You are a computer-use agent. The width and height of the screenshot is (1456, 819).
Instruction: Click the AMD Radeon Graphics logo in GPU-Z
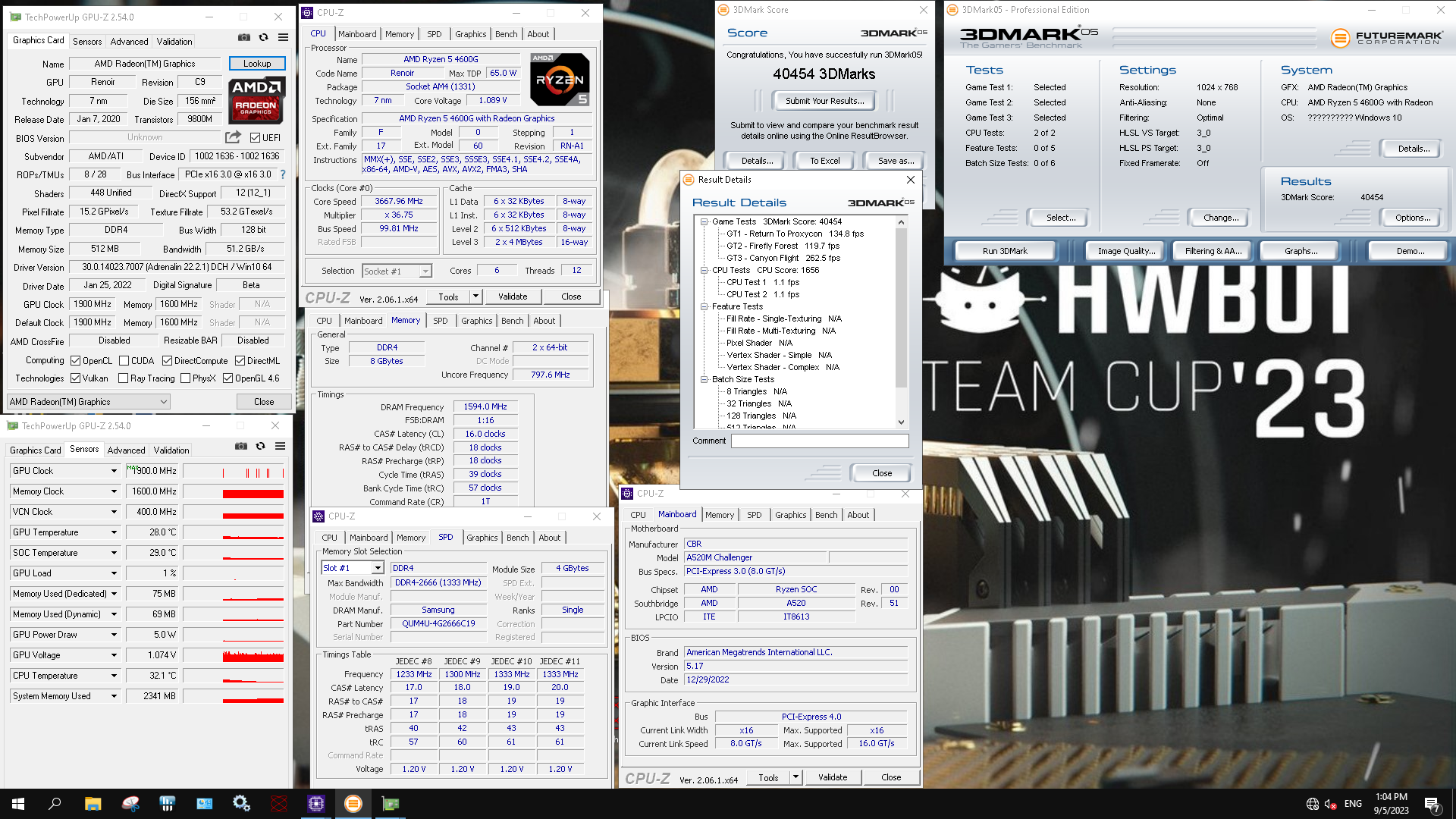pos(256,99)
